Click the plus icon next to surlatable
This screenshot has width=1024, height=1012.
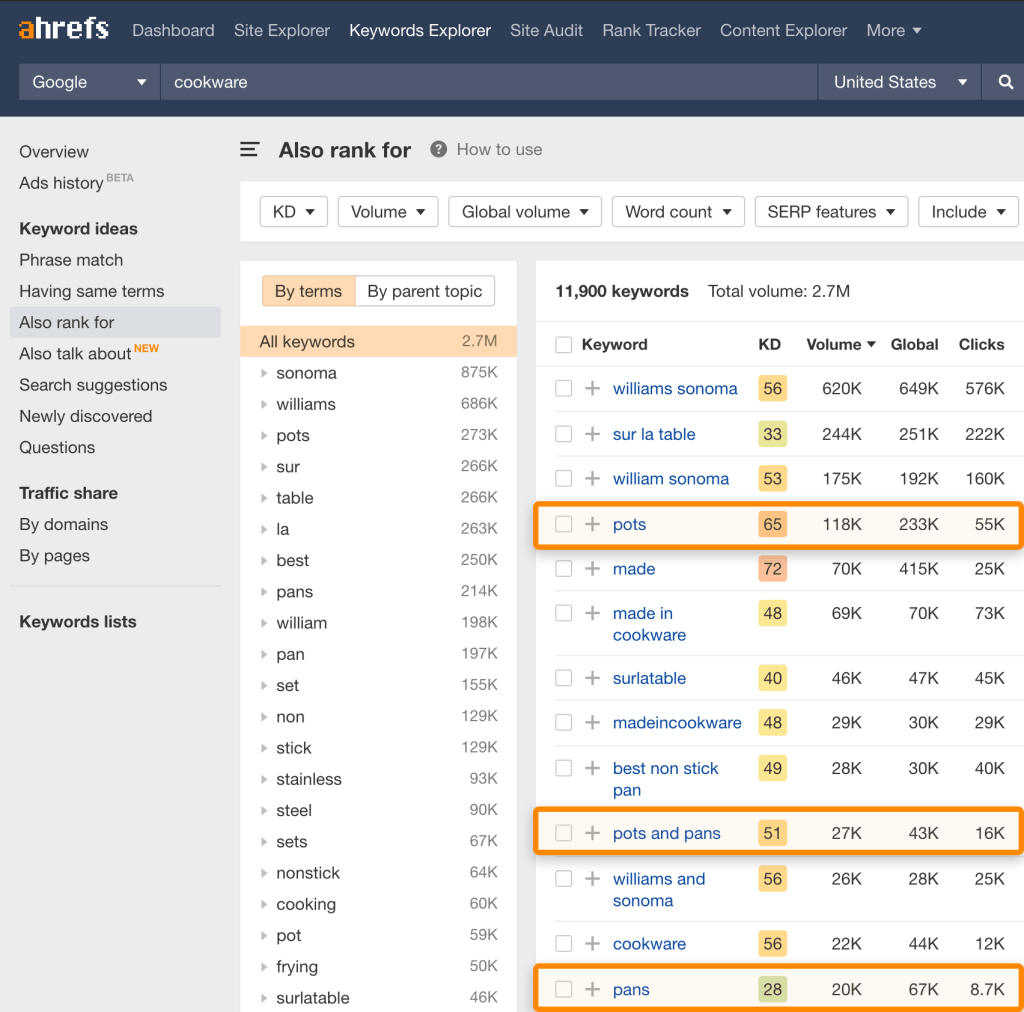pyautogui.click(x=592, y=678)
